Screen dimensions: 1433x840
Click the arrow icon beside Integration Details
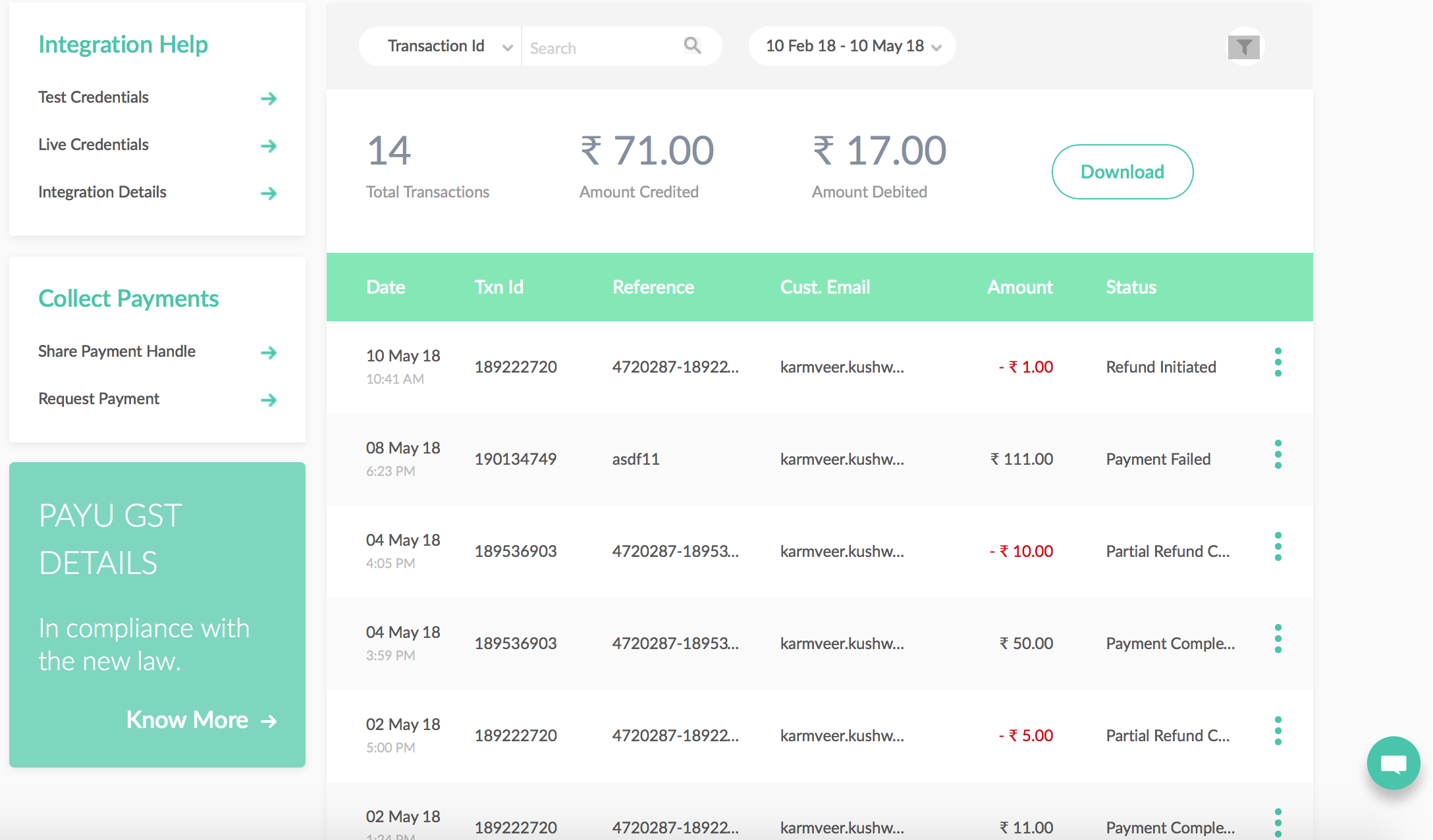[269, 193]
